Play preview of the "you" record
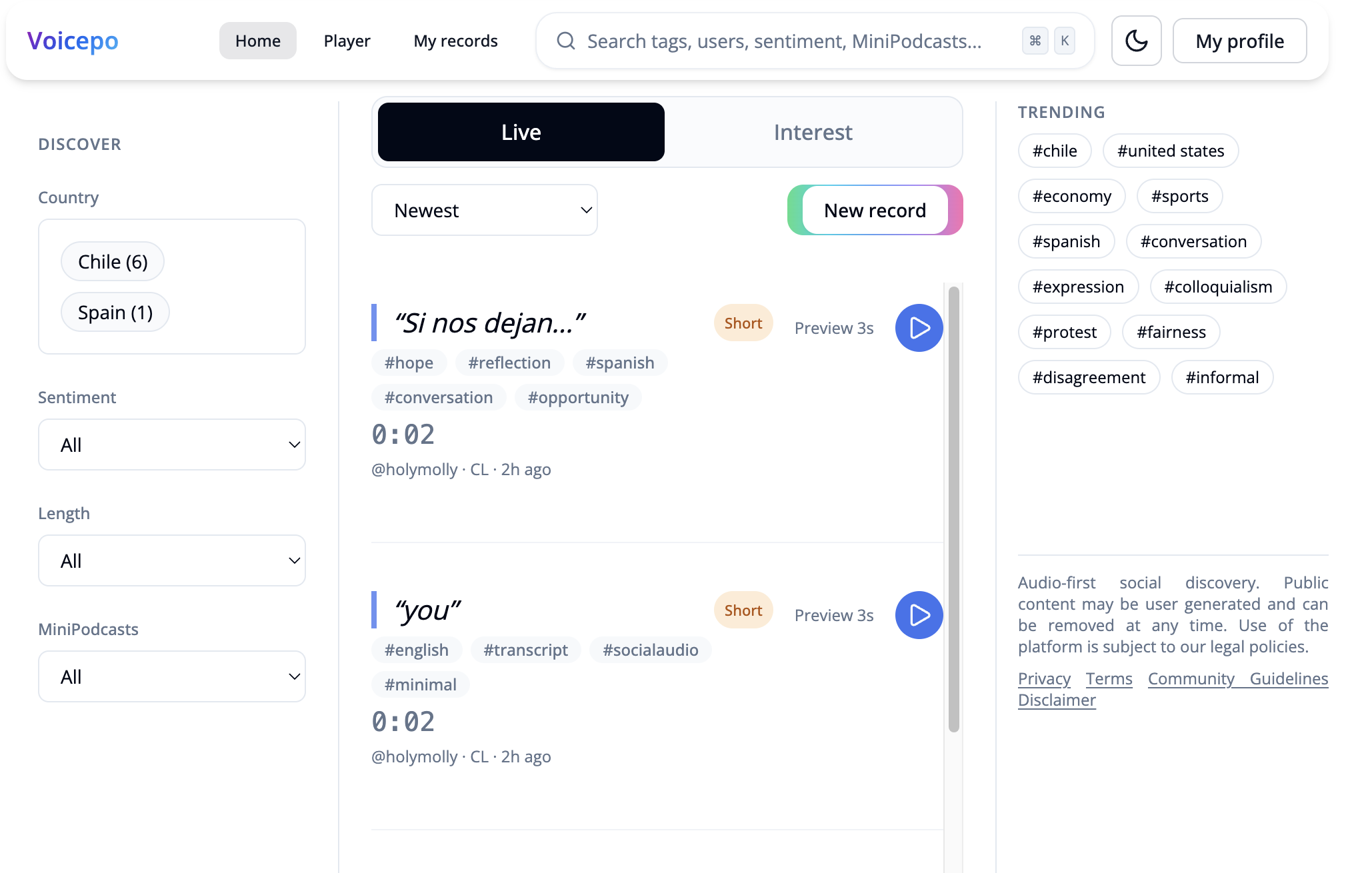Screen dimensions: 1372x873 [919, 614]
